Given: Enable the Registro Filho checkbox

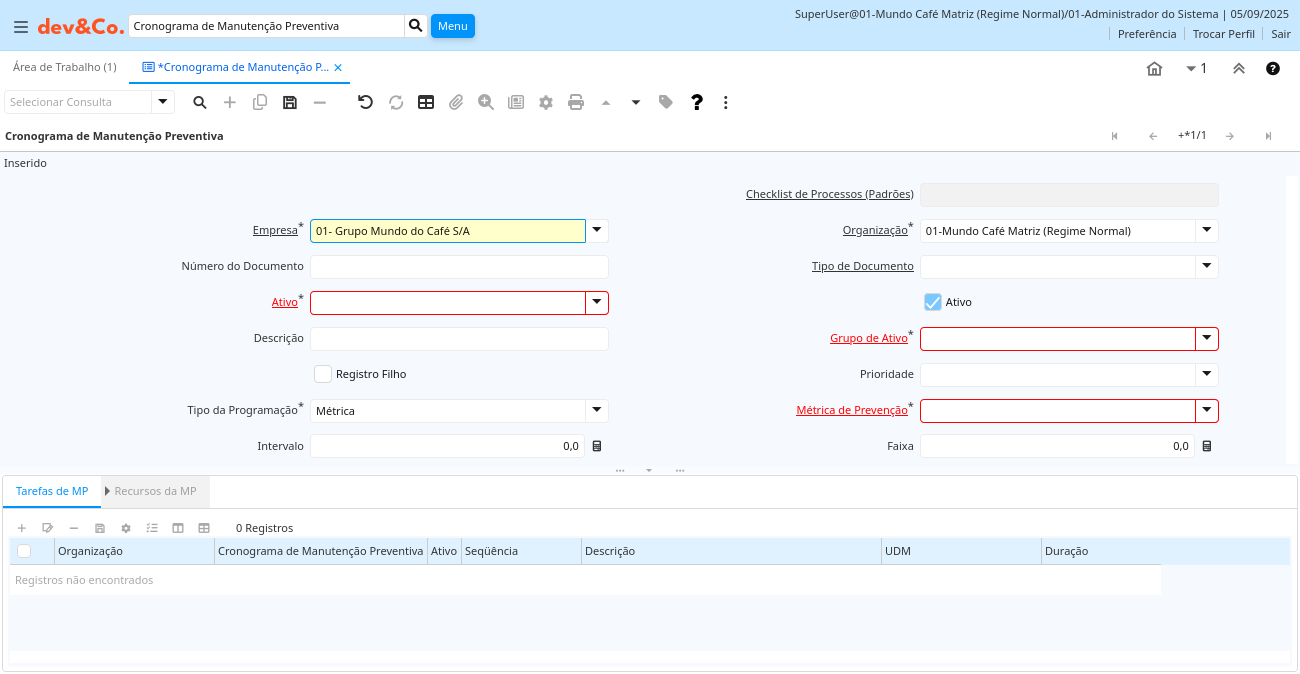Looking at the screenshot, I should pyautogui.click(x=323, y=374).
